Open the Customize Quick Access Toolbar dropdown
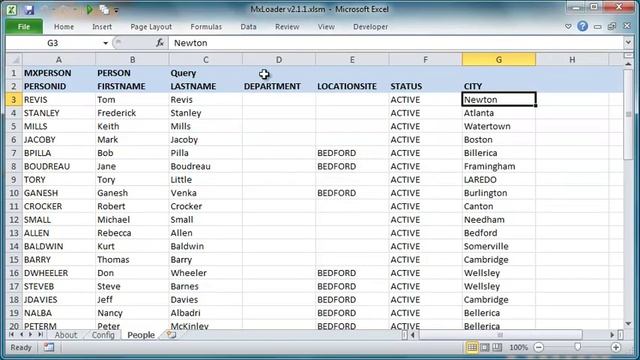640x360 pixels. (116, 10)
